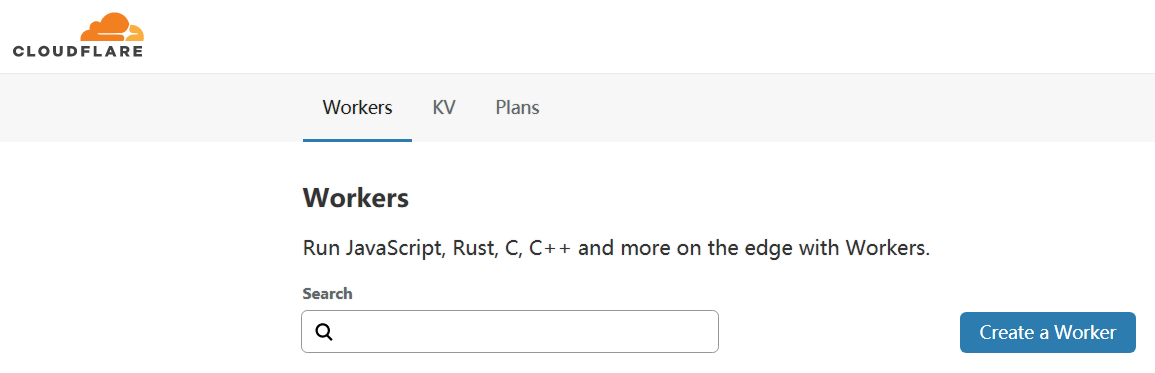Return home via the Cloudflare logo
The height and width of the screenshot is (373, 1155).
point(78,35)
